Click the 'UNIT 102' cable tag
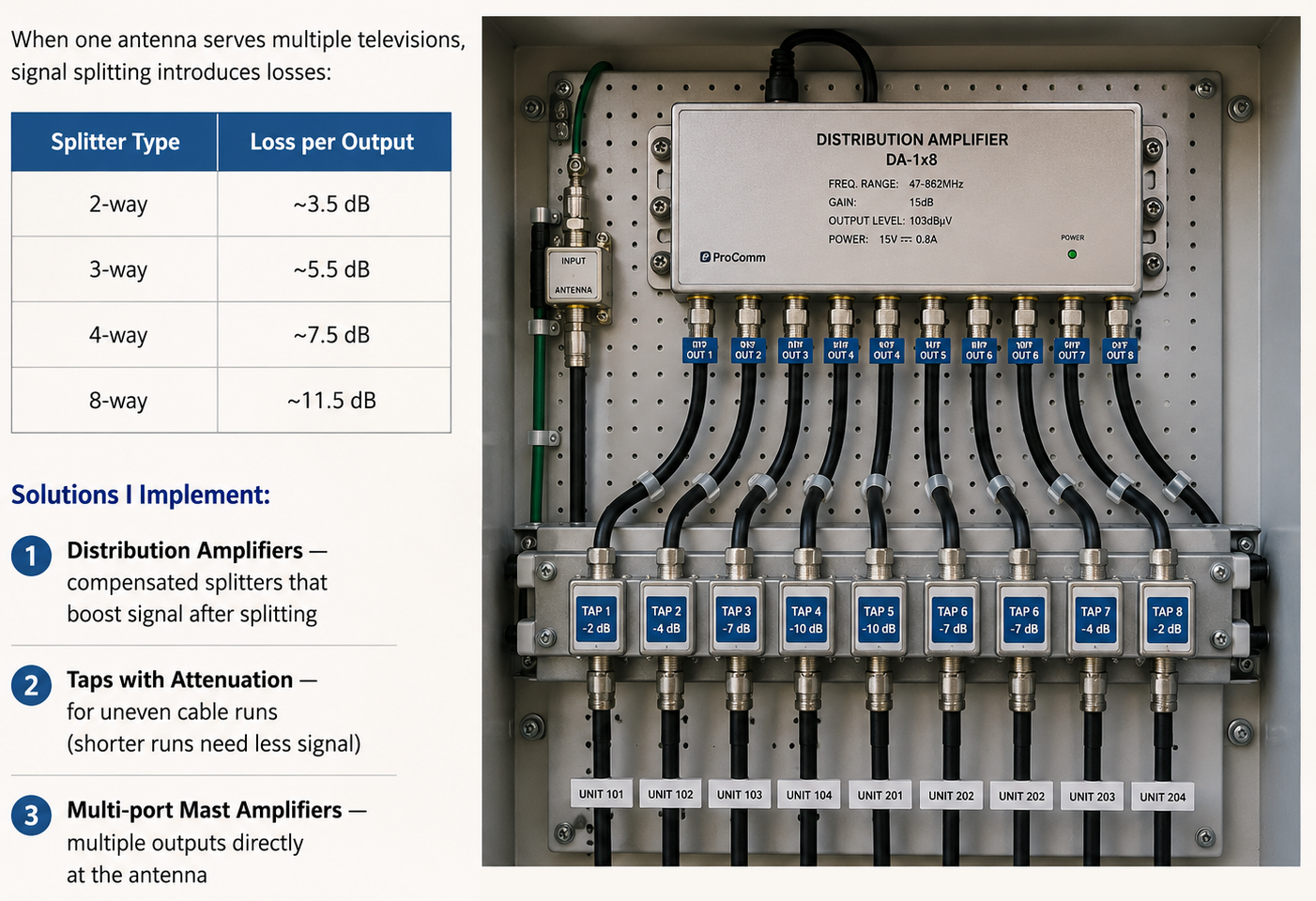This screenshot has width=1316, height=901. [670, 794]
